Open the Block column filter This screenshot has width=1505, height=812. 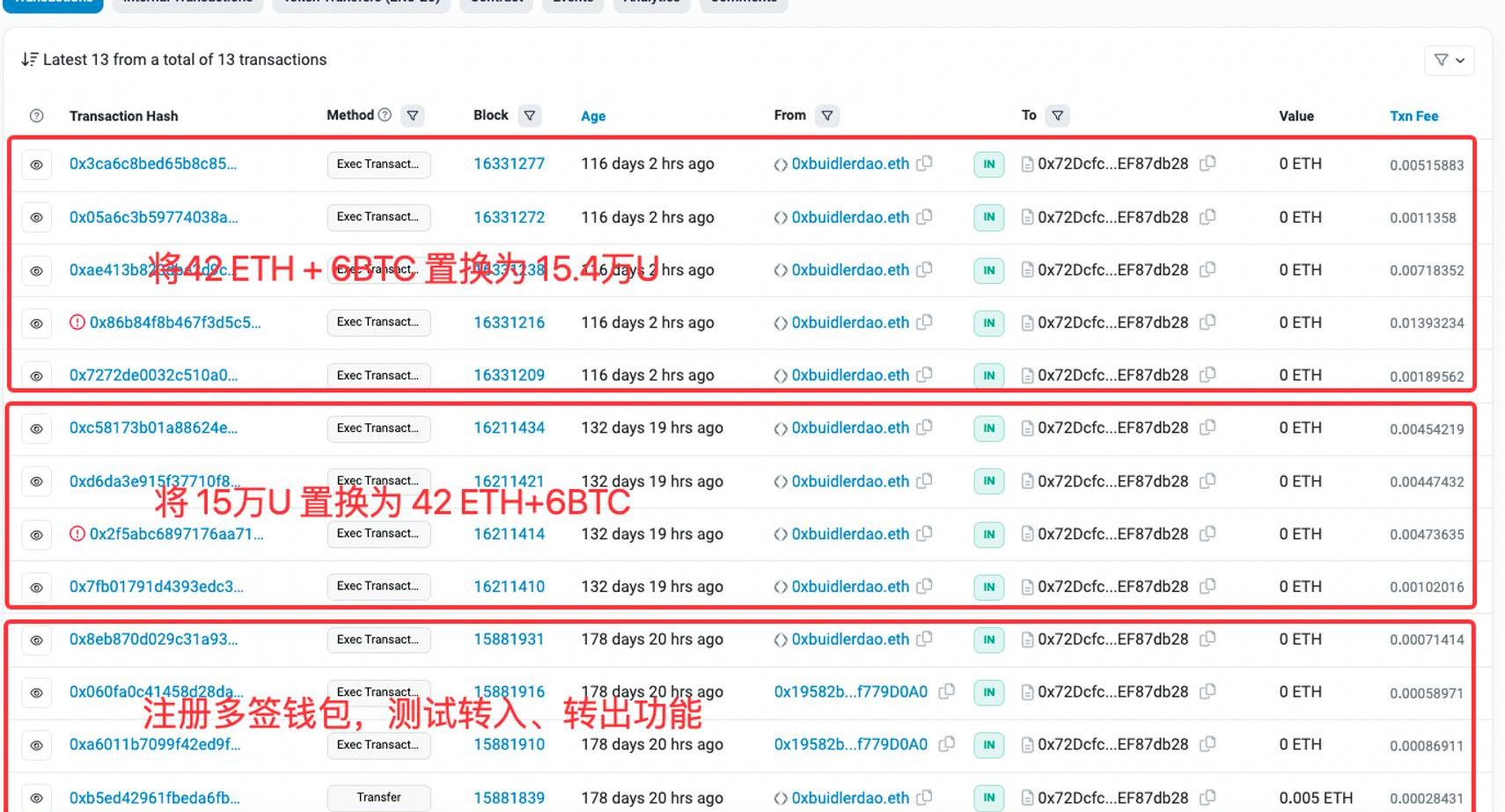[x=529, y=115]
